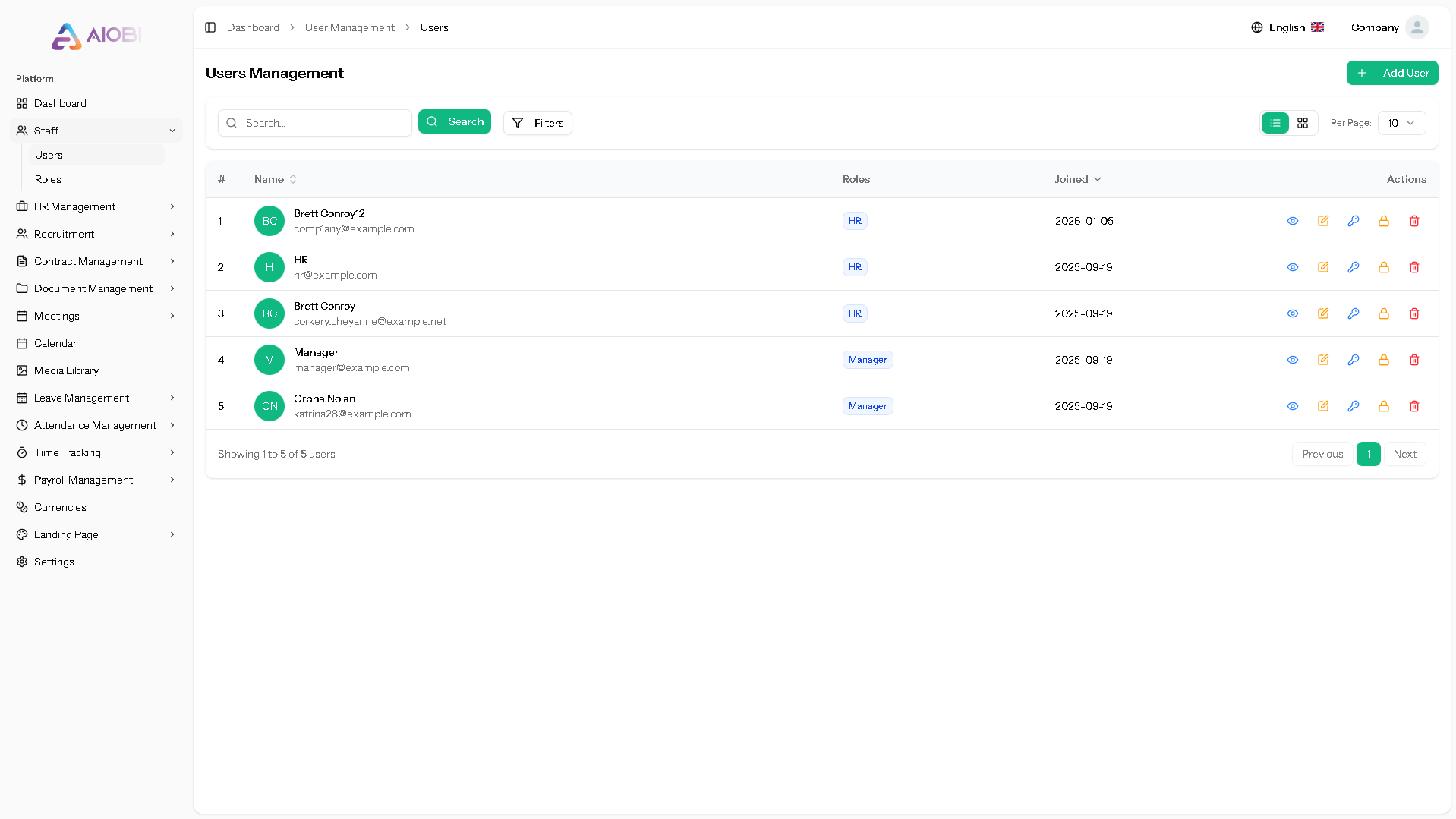This screenshot has width=1456, height=819.
Task: Open the Roles page from sidebar
Action: tap(48, 179)
